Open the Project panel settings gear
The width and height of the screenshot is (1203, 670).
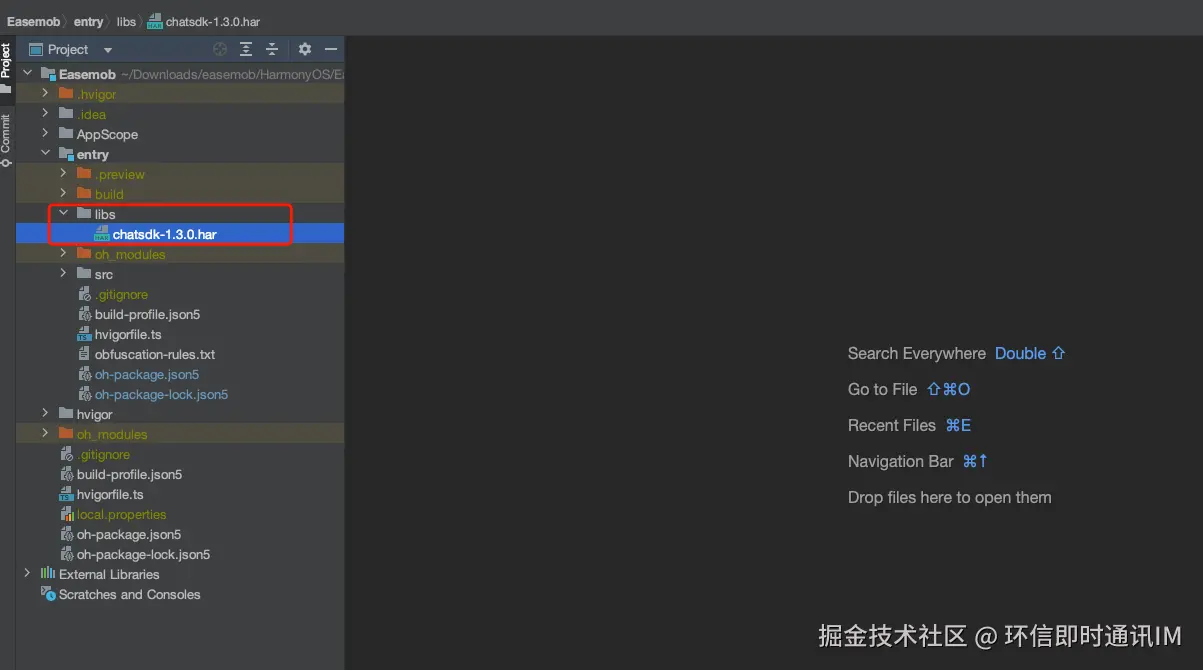[x=303, y=48]
